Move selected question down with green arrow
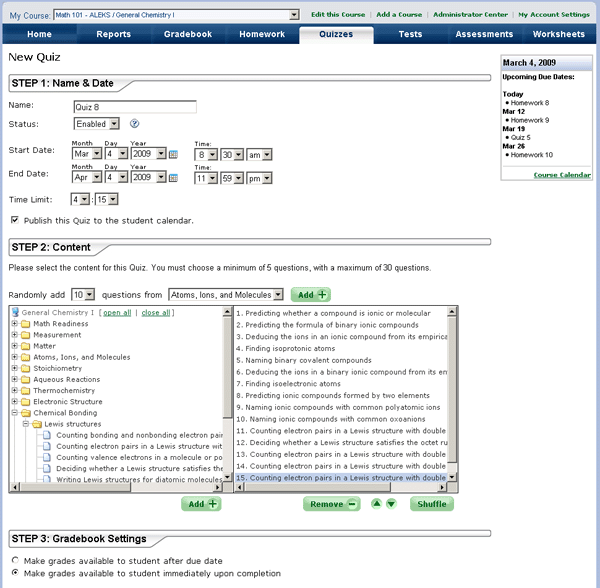Viewport: 600px width, 588px height. coord(391,504)
